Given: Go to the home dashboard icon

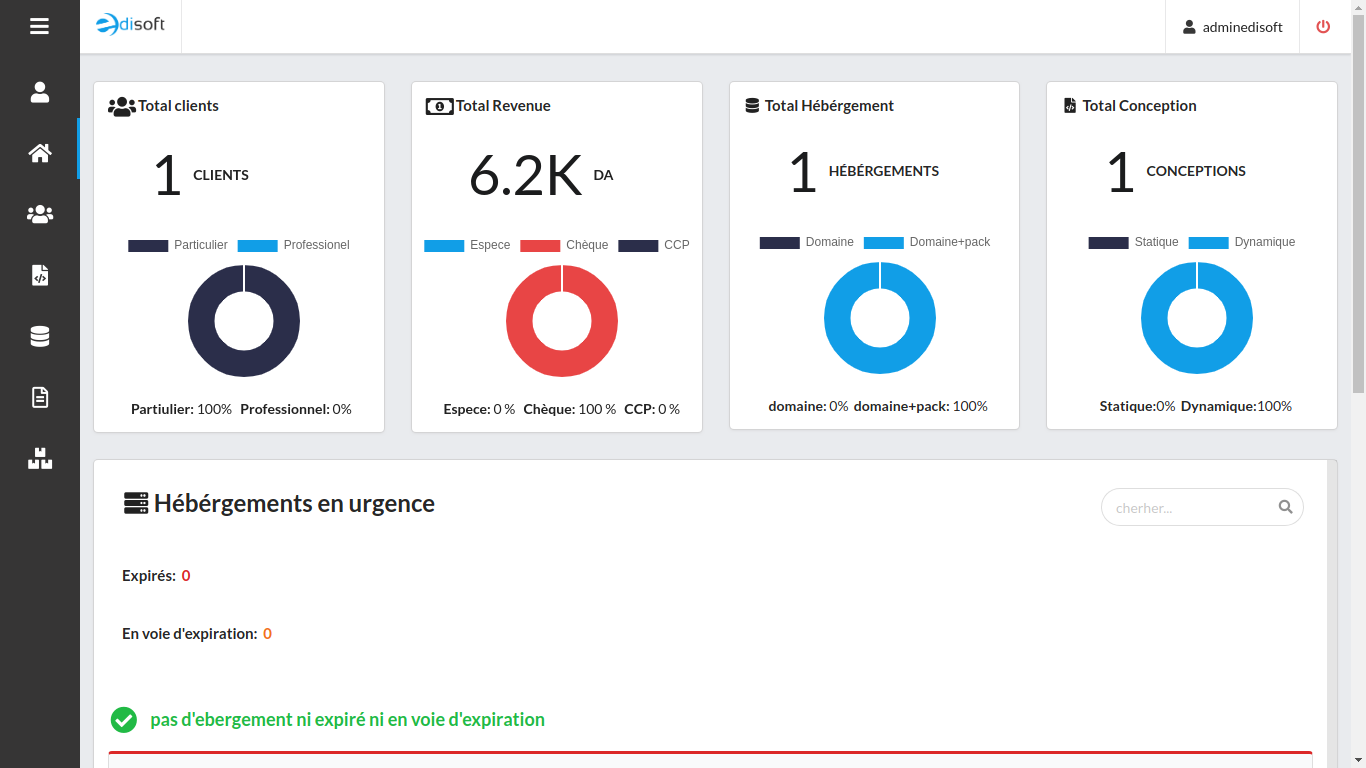Looking at the screenshot, I should point(39,153).
